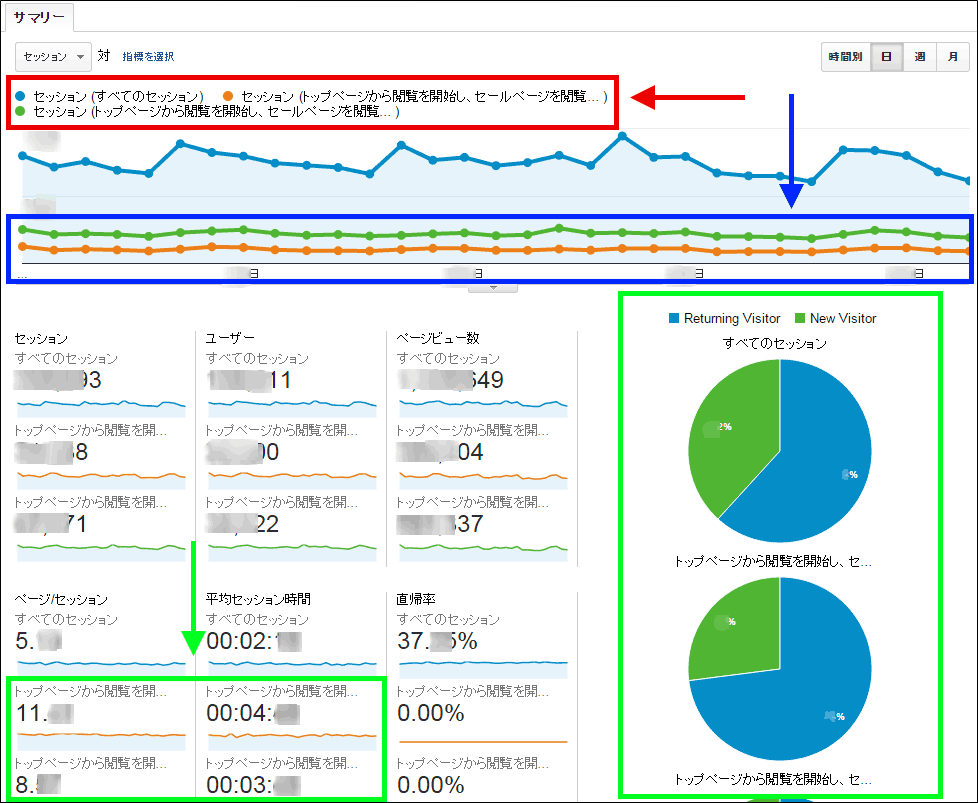Viewport: 978px width, 803px height.
Task: Switch the graph to 時間別 view
Action: click(x=845, y=57)
